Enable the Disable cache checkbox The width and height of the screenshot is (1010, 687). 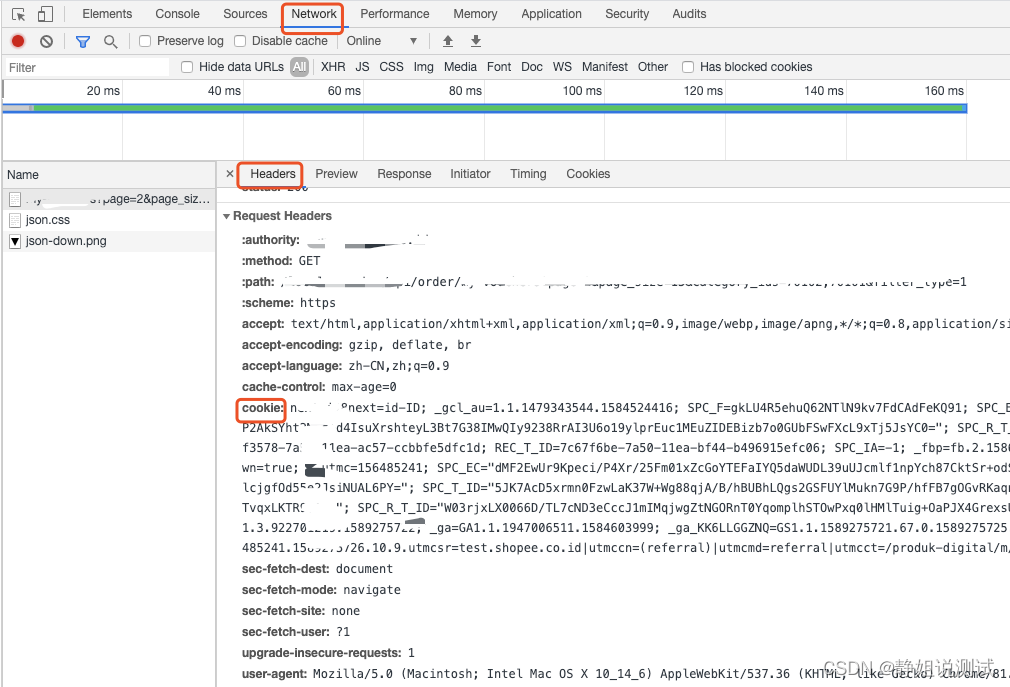coord(240,41)
